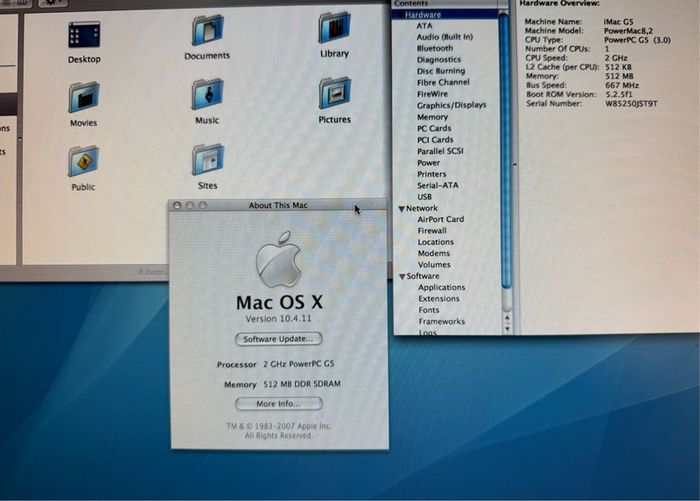
Task: Click the Boot ROM Version value 5.2.5f1
Action: (x=619, y=95)
